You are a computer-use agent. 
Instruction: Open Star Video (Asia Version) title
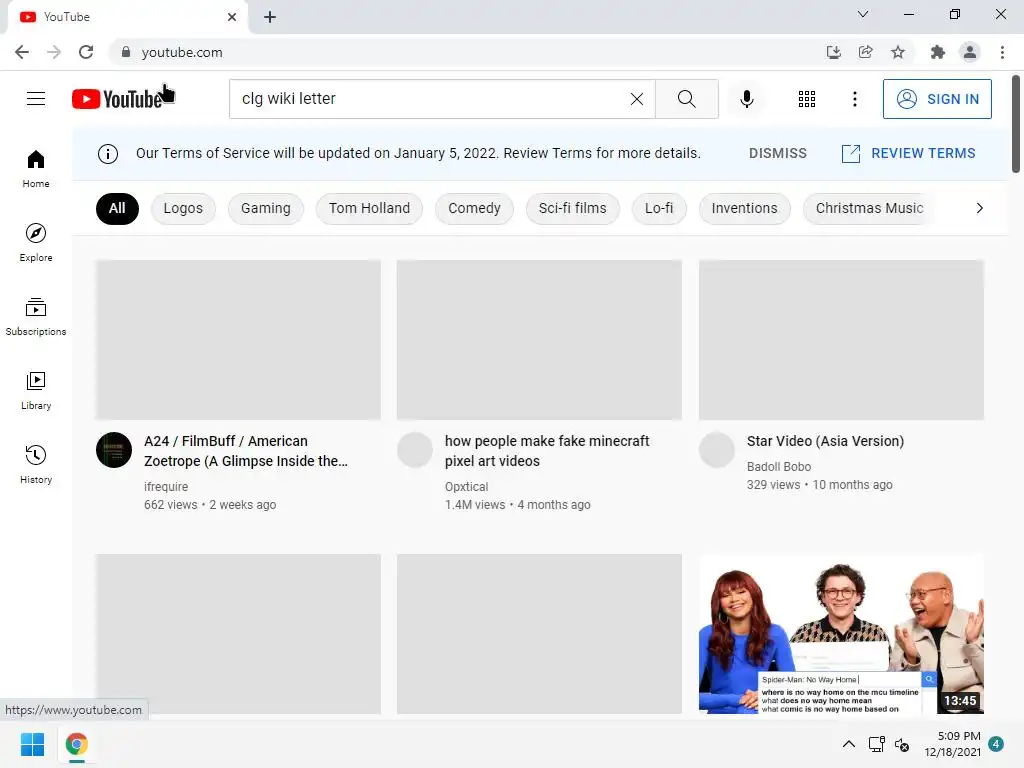point(825,441)
